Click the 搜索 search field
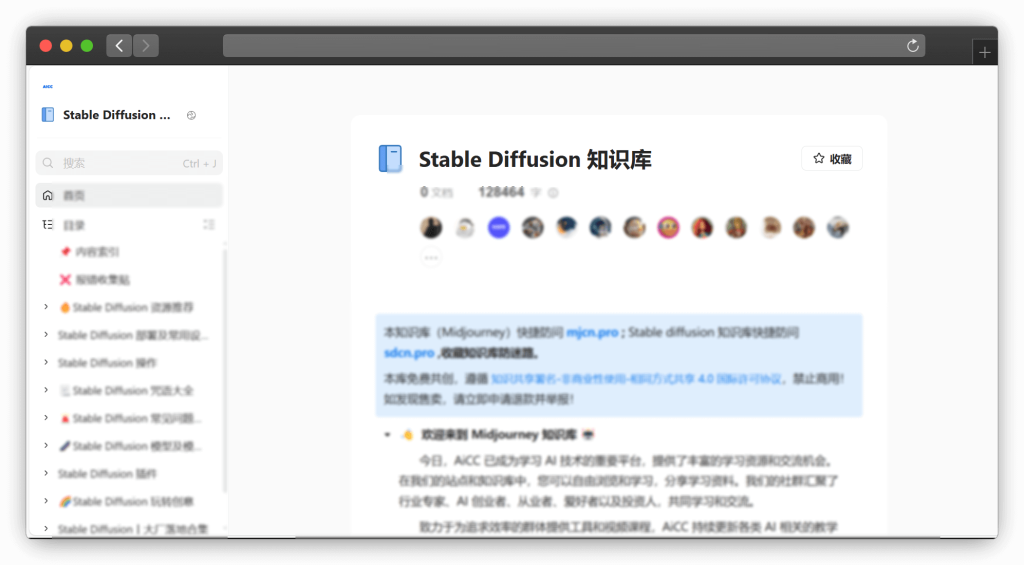The image size is (1024, 565). 129,163
